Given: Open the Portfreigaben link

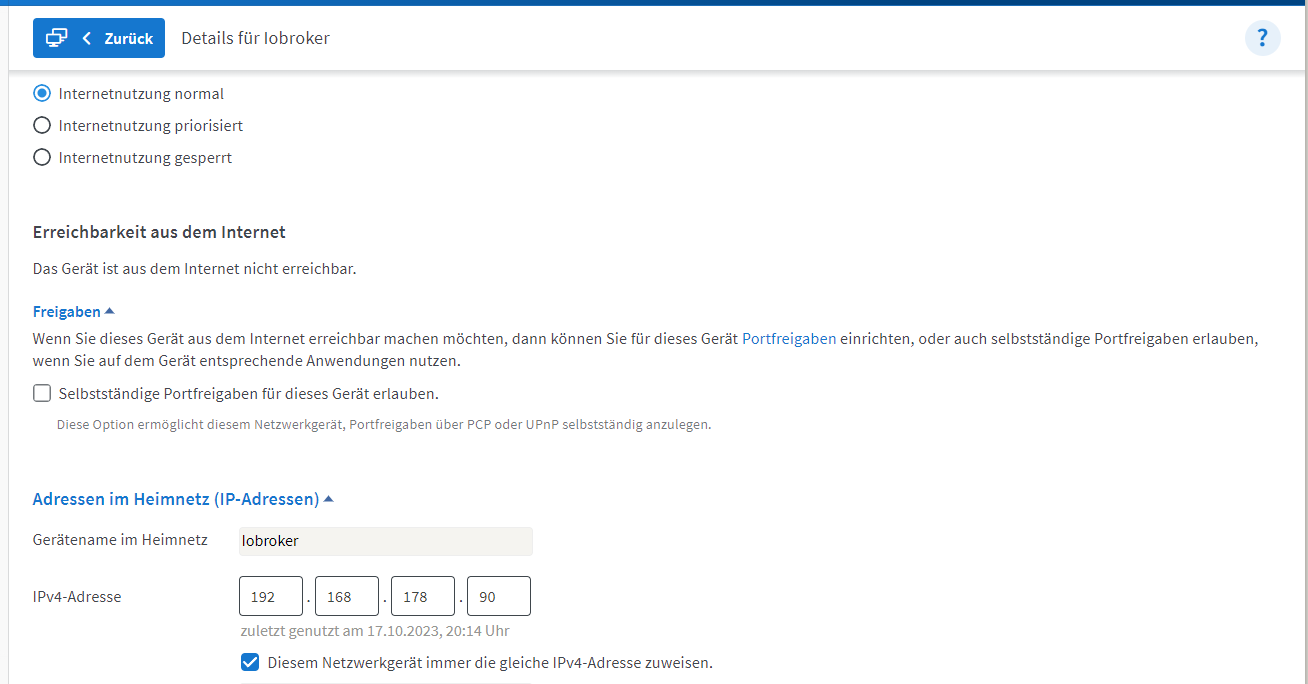Looking at the screenshot, I should pyautogui.click(x=789, y=339).
